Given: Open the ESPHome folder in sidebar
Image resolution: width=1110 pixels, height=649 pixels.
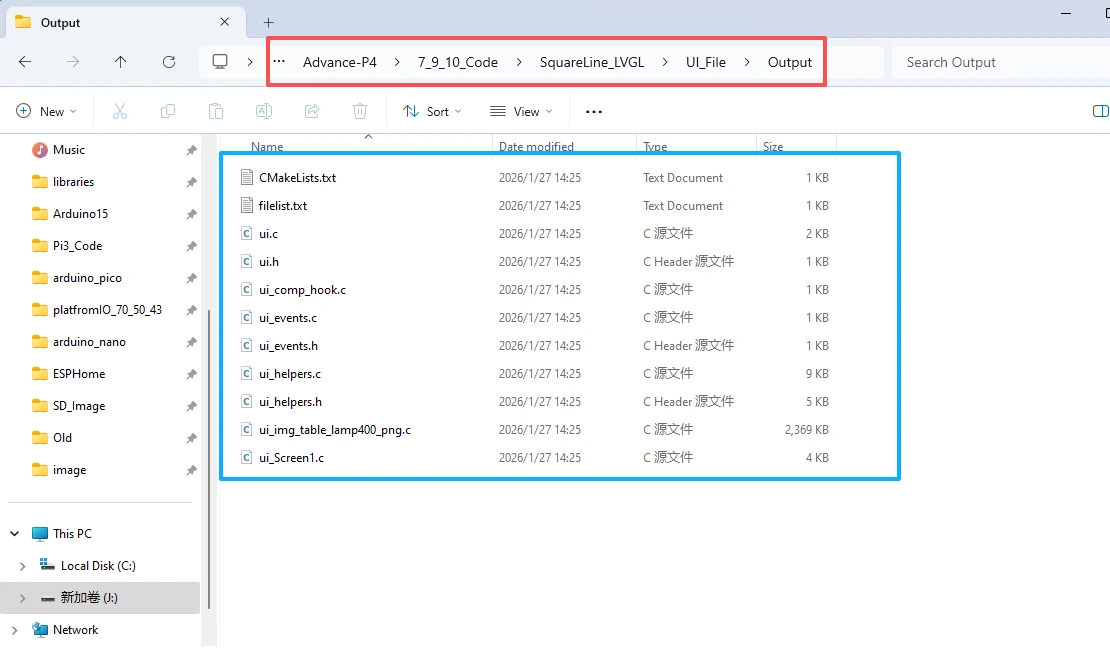Looking at the screenshot, I should [78, 374].
